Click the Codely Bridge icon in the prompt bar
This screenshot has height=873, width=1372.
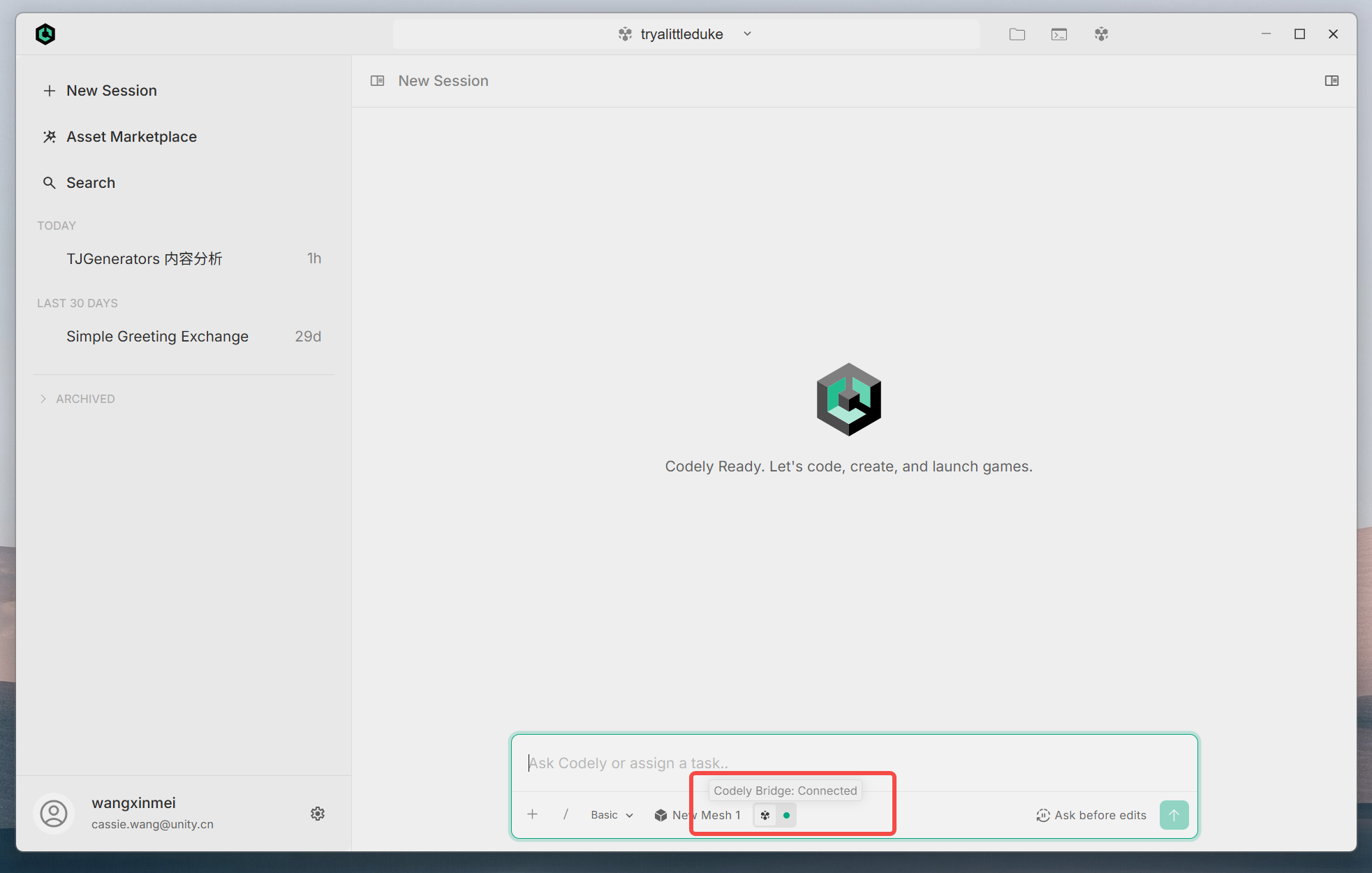765,815
